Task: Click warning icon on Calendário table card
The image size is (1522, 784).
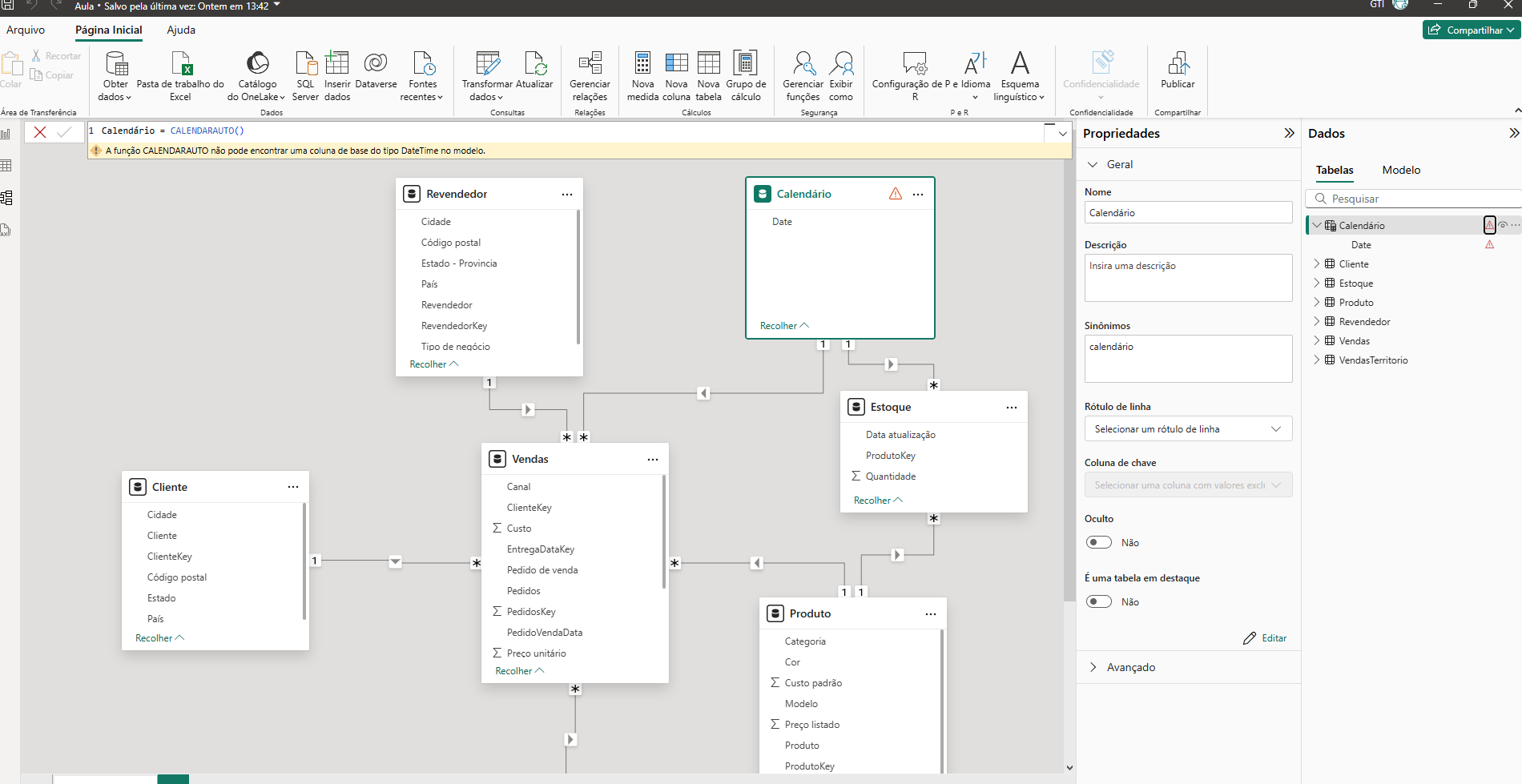Action: click(896, 194)
